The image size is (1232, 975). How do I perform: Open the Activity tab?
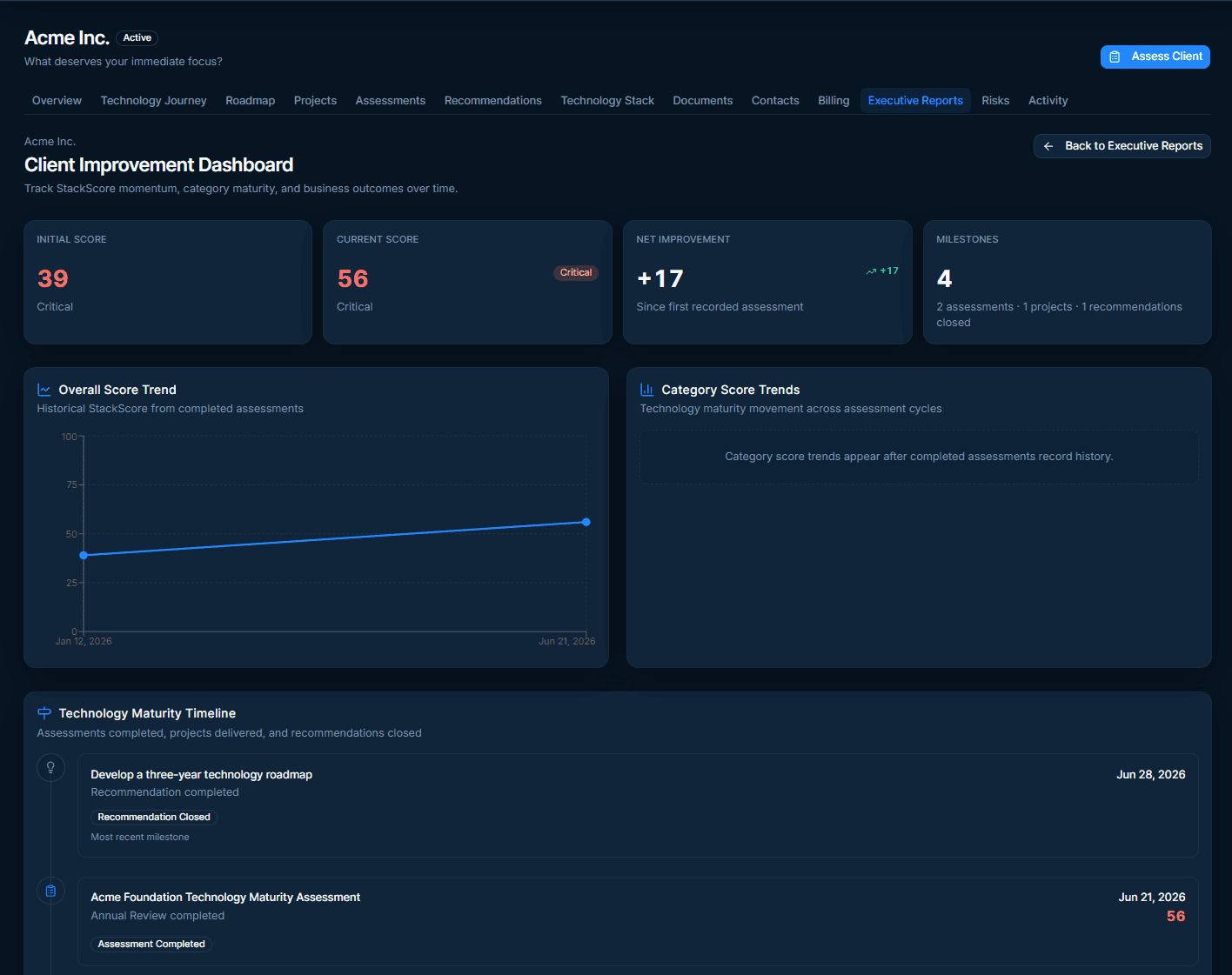tap(1048, 101)
